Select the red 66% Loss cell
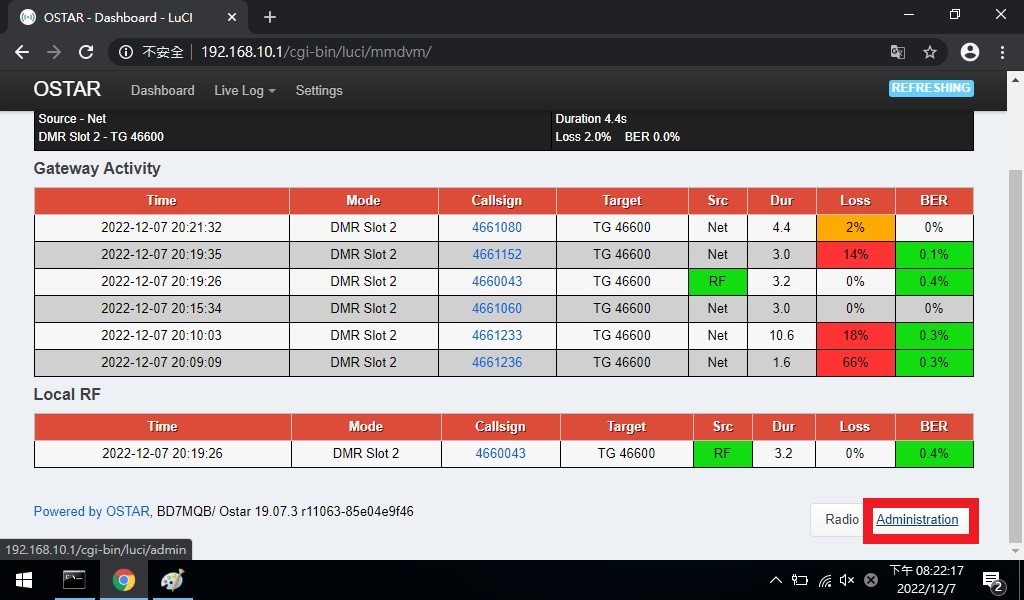Screen dimensions: 1024x600 [x=855, y=362]
